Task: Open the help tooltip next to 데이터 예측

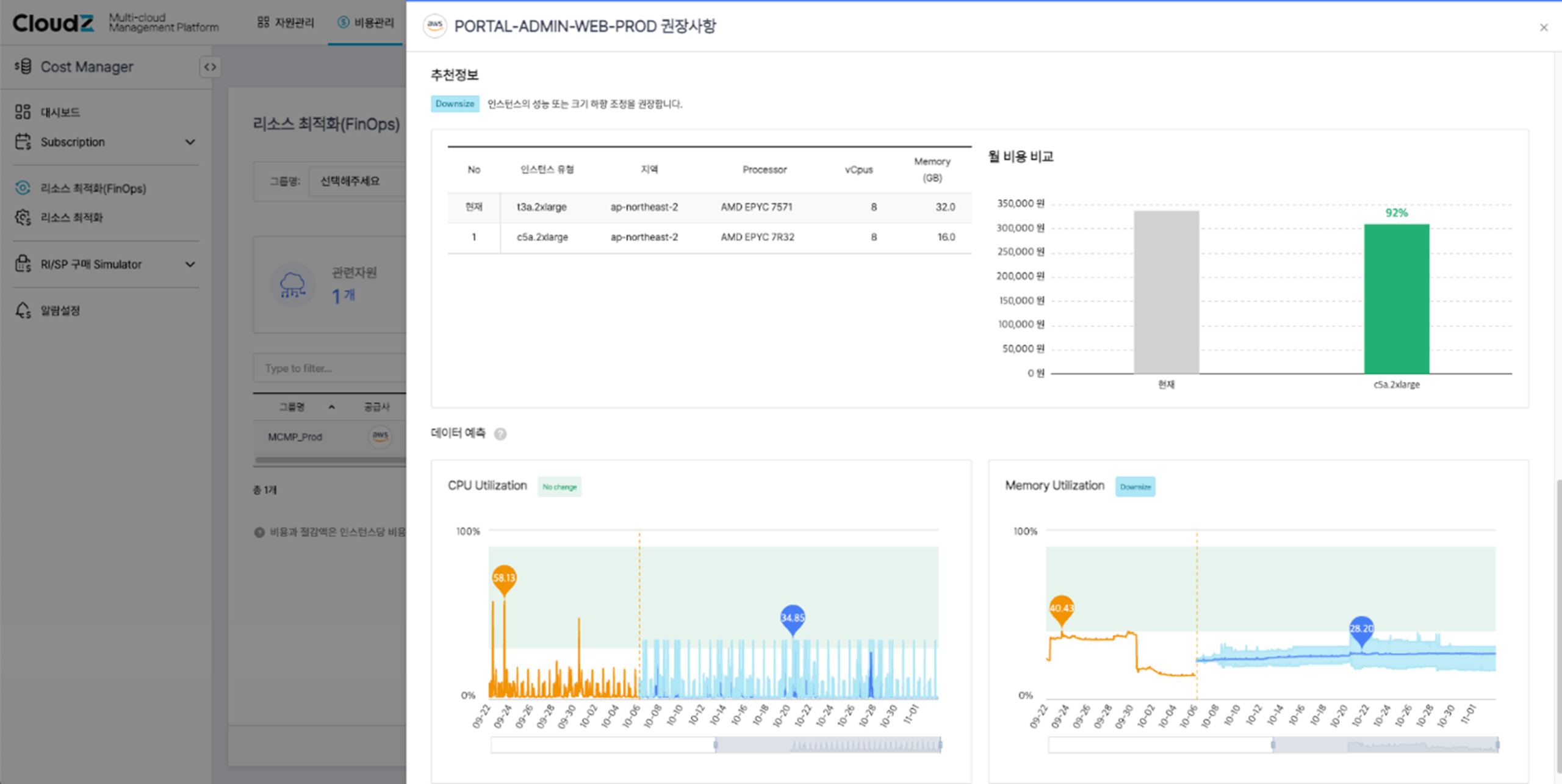Action: tap(499, 434)
